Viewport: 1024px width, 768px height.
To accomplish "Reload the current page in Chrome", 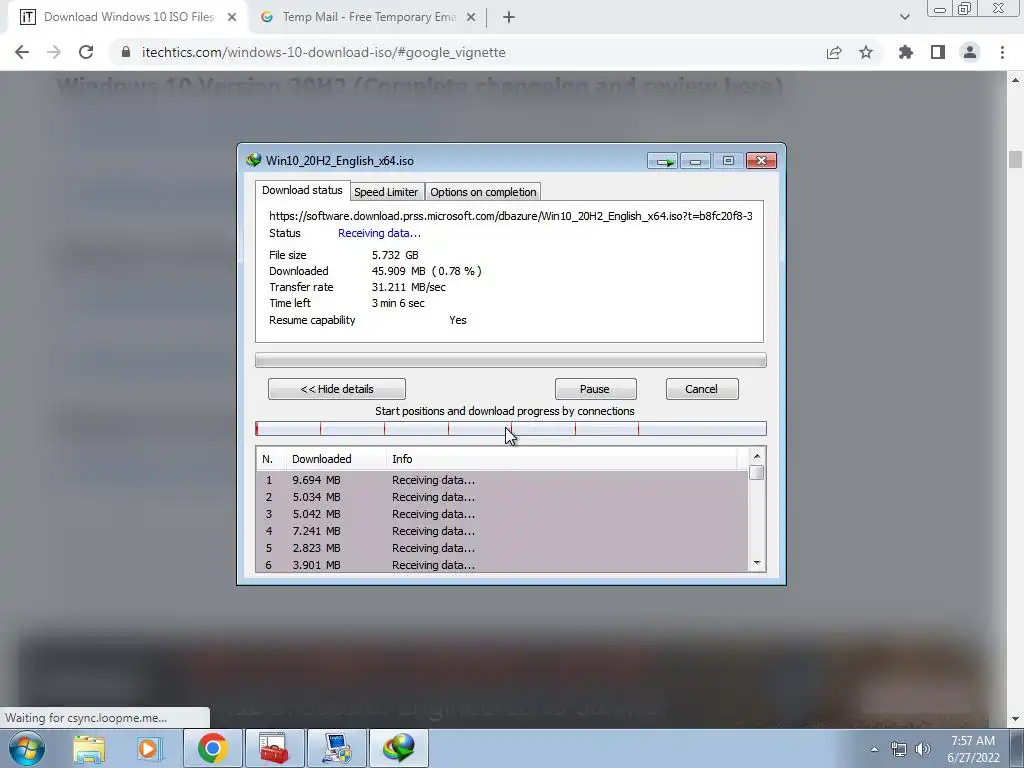I will coord(86,52).
